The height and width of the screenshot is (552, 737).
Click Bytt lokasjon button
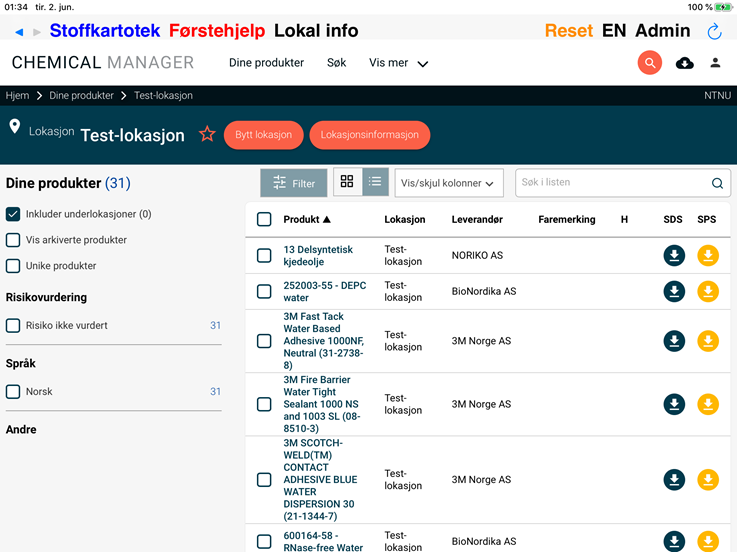coord(263,135)
